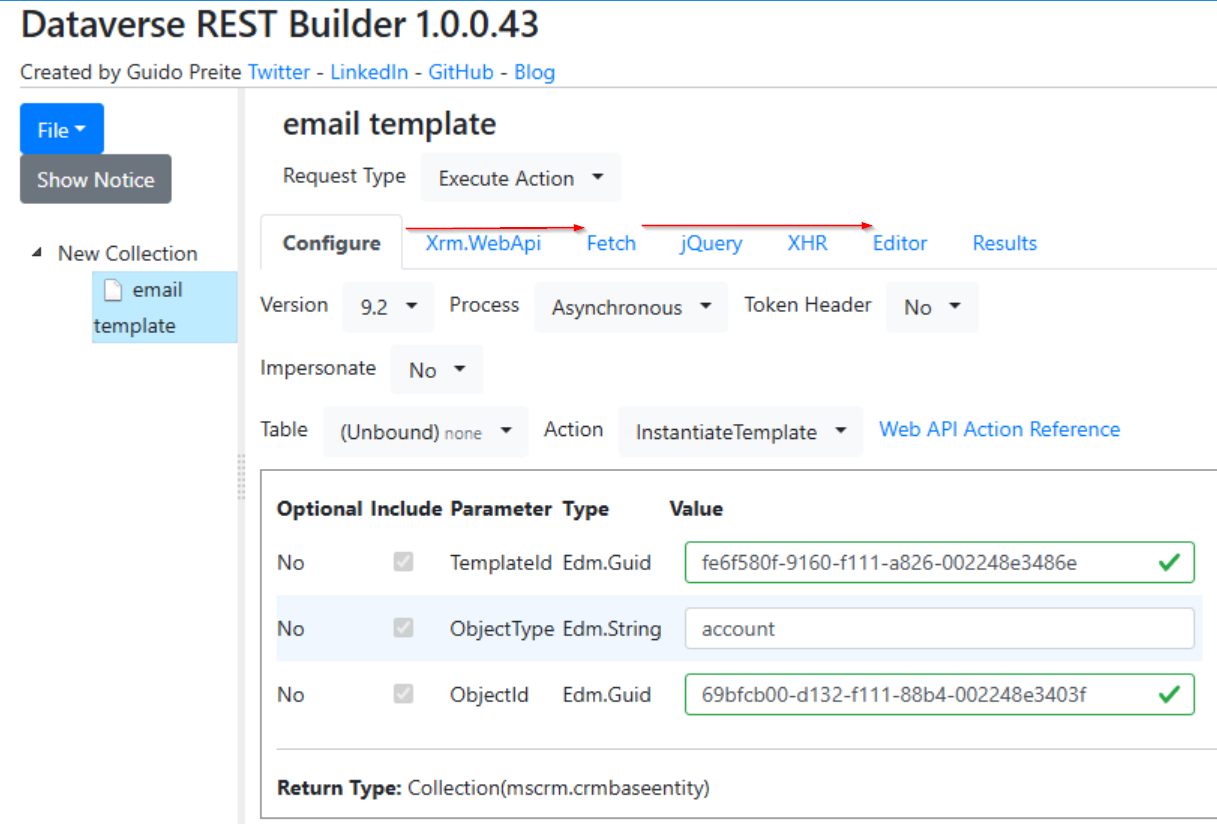The image size is (1217, 824).
Task: Switch to the Results tab
Action: (x=1004, y=243)
